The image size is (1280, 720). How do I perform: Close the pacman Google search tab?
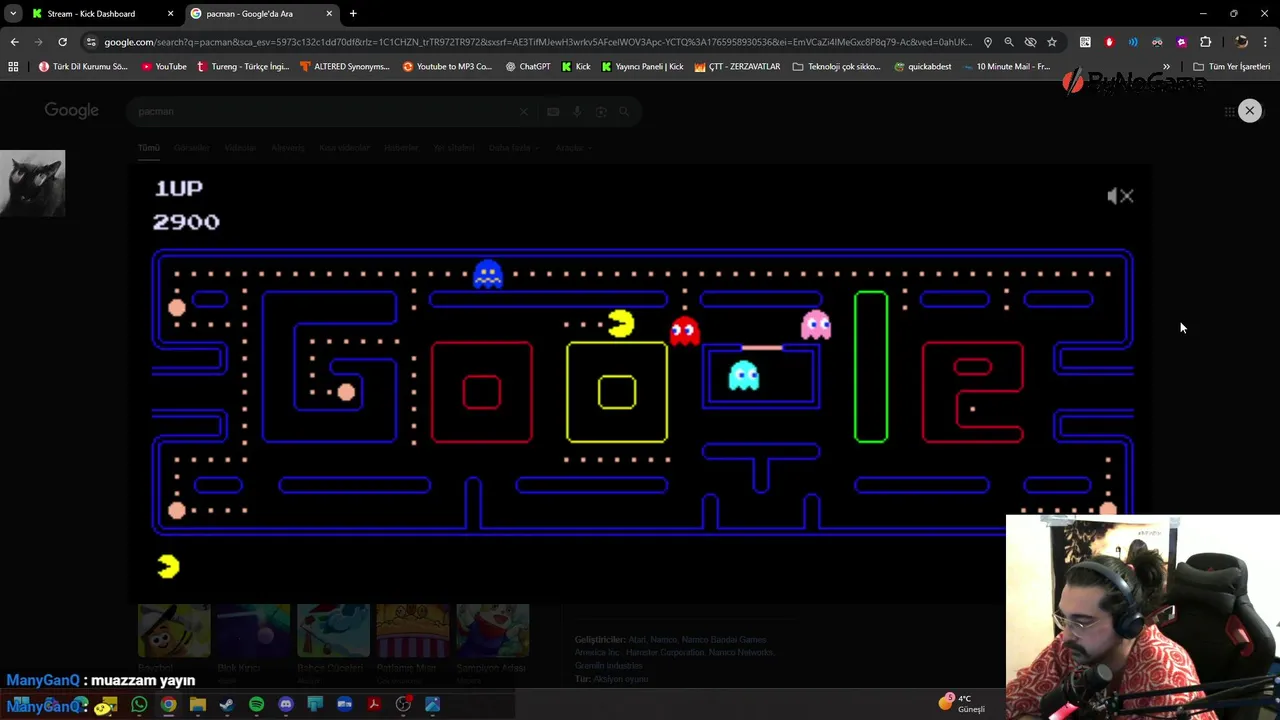pyautogui.click(x=329, y=14)
